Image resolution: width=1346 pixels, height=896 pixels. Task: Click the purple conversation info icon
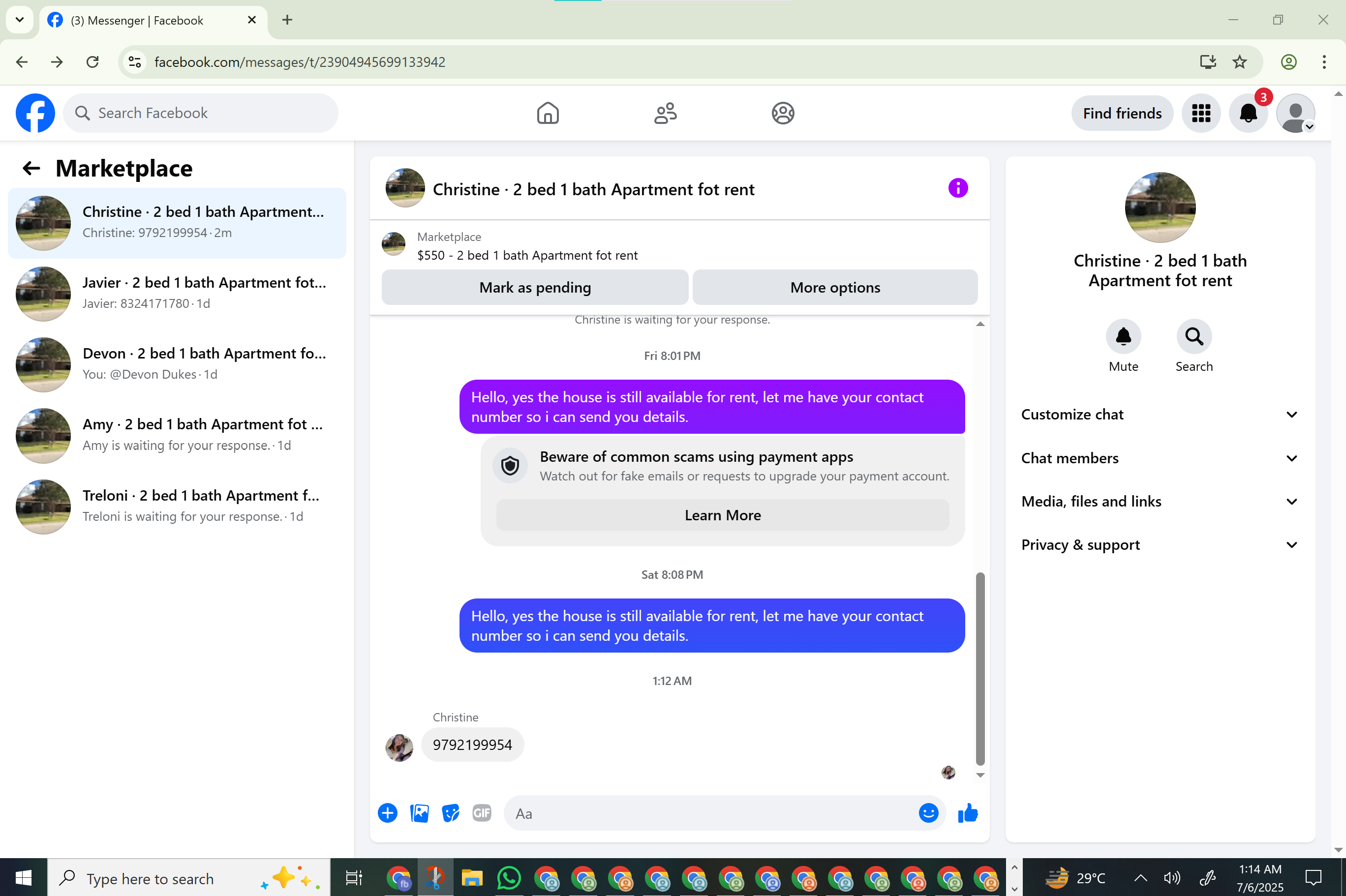(958, 188)
